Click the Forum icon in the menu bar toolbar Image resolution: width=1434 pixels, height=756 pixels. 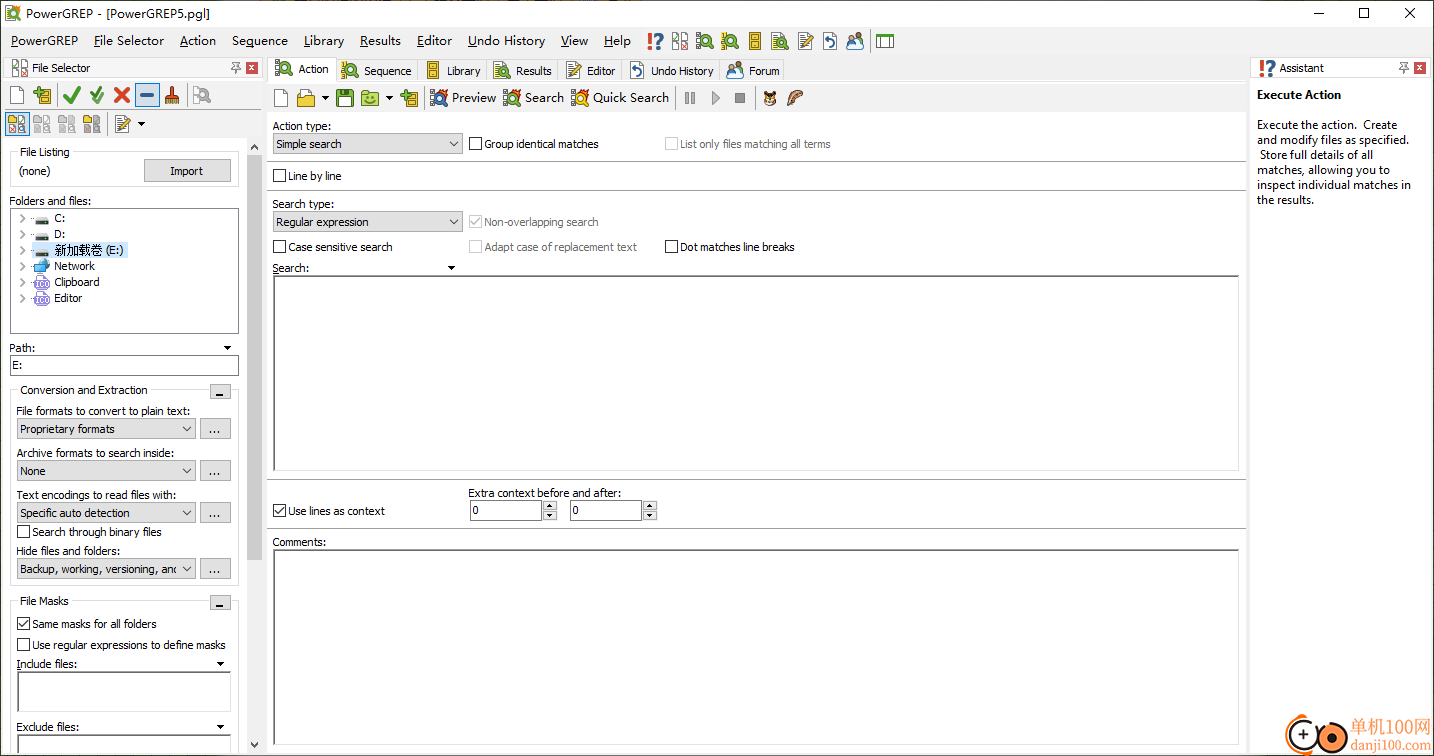point(855,41)
